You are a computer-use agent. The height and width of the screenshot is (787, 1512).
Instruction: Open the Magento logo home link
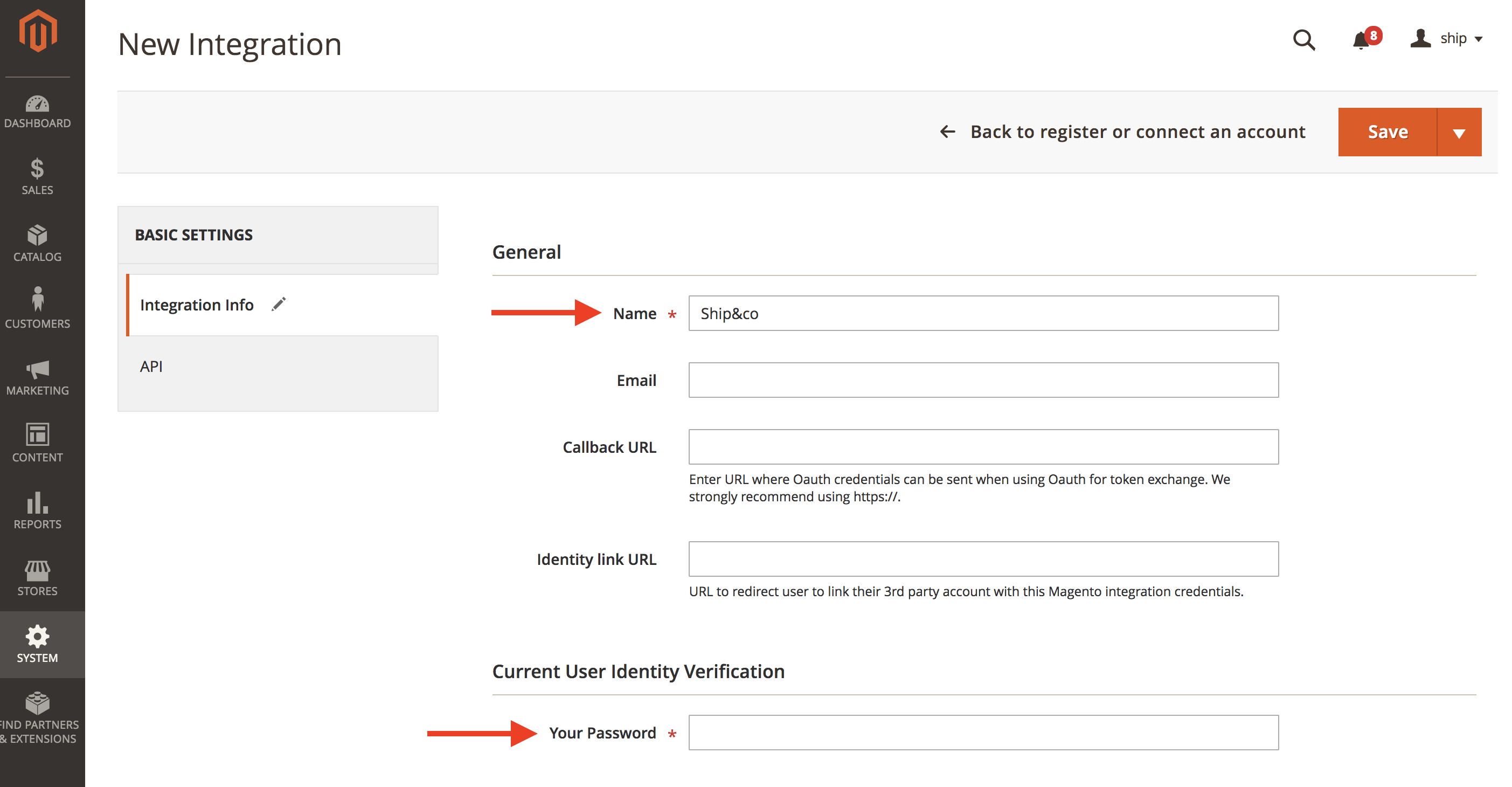click(x=38, y=31)
